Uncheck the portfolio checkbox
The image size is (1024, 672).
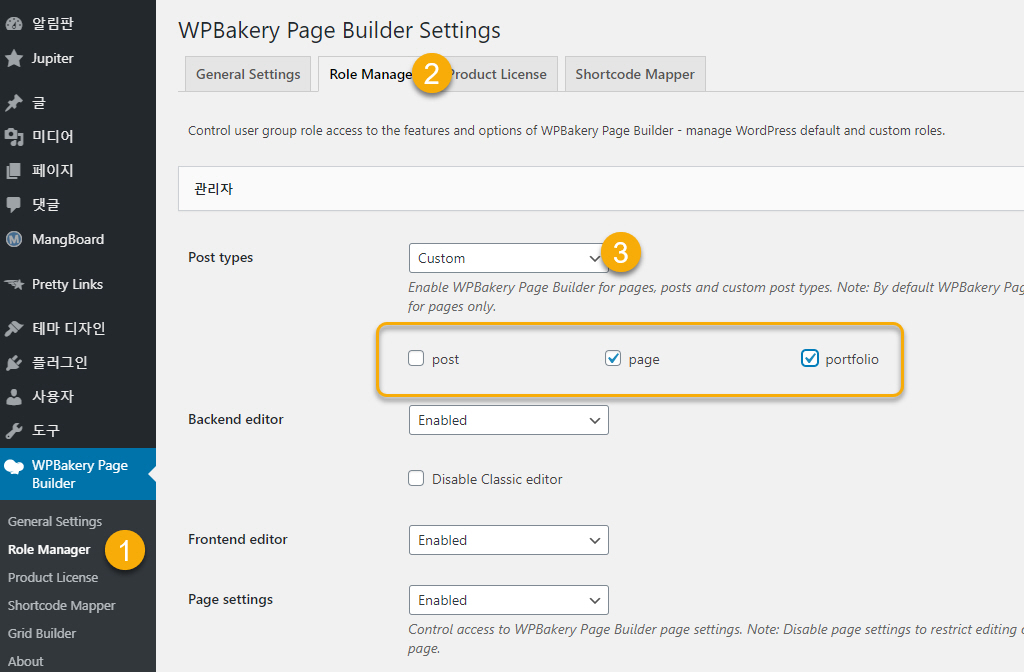click(x=810, y=359)
